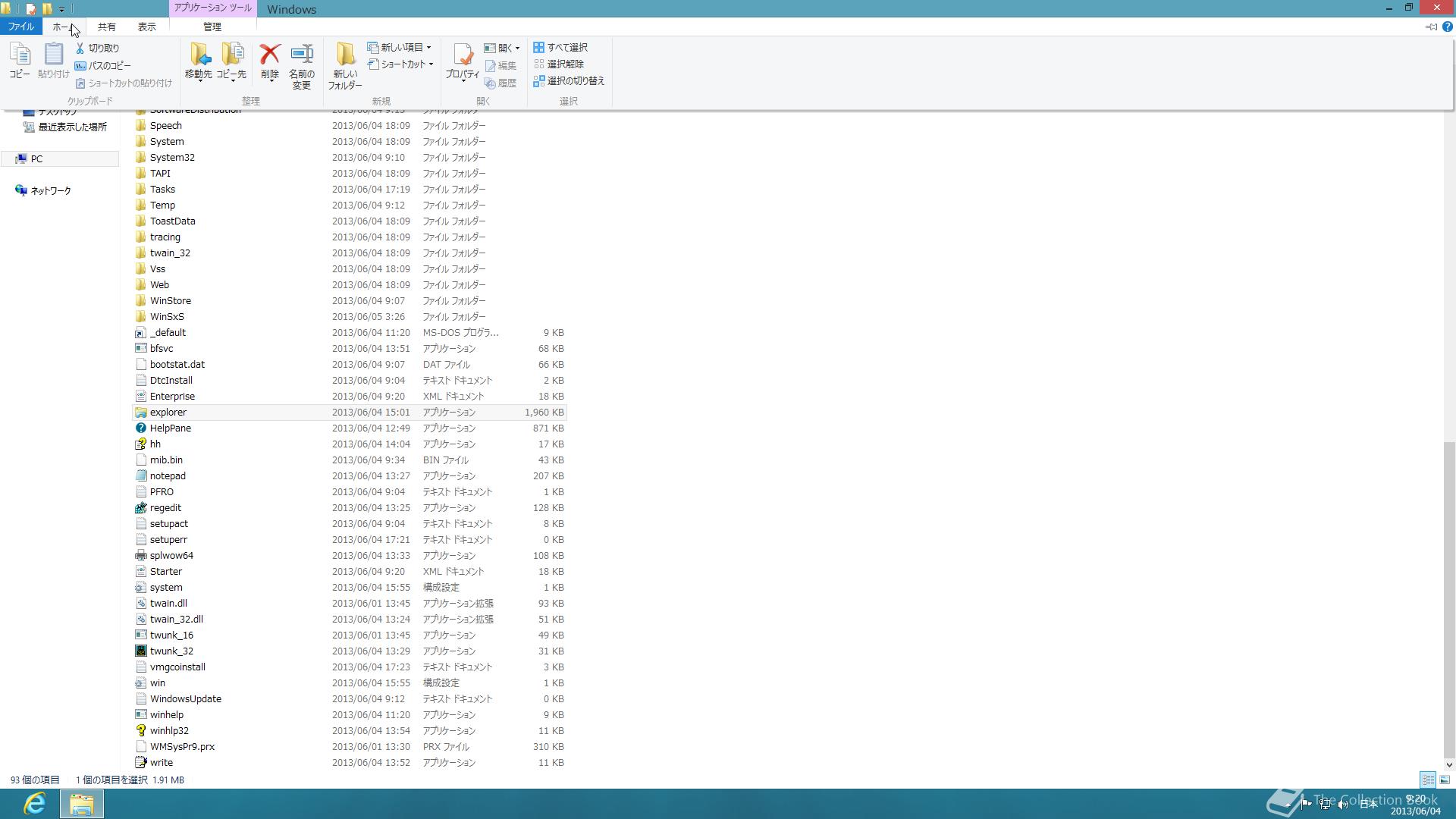Click the Cut (切り取り) scissors icon
1456x819 pixels.
[80, 48]
